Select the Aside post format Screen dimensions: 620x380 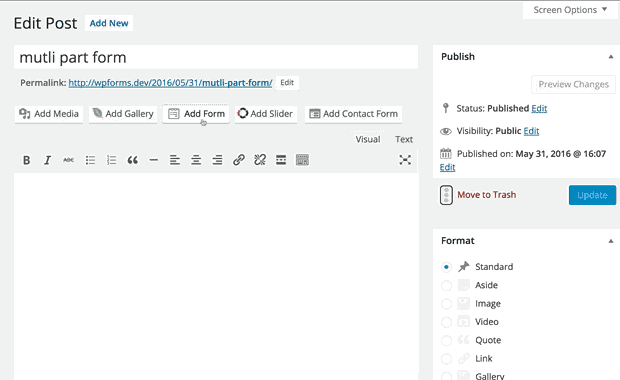coord(446,285)
